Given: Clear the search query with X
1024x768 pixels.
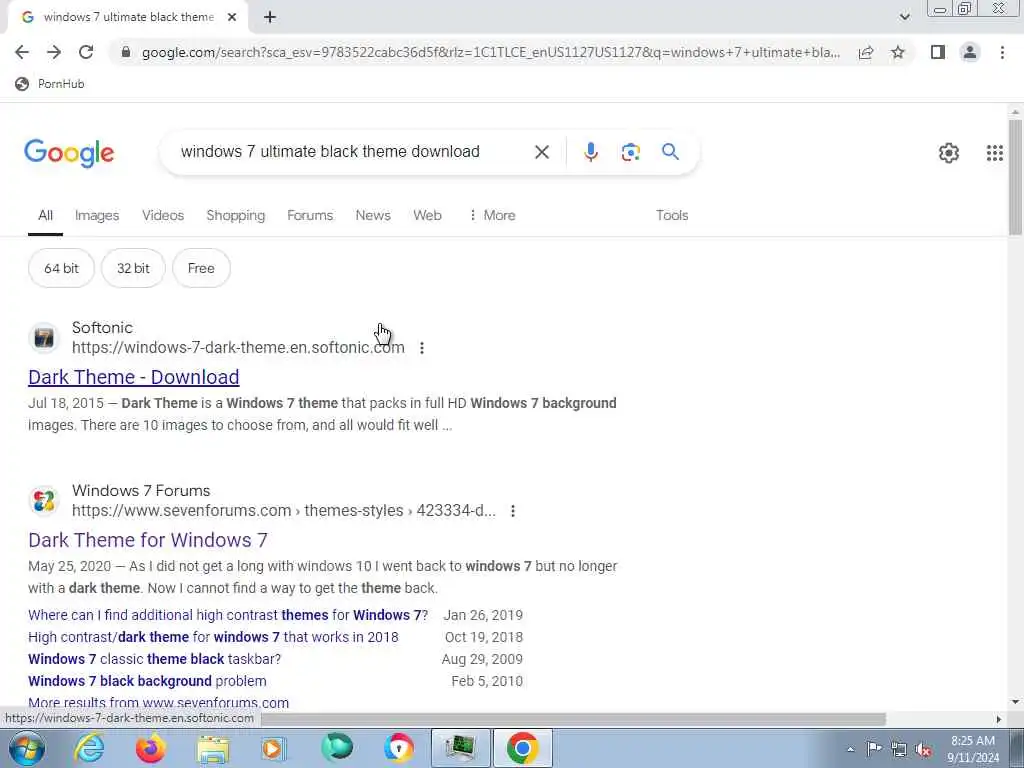Looking at the screenshot, I should pyautogui.click(x=541, y=152).
